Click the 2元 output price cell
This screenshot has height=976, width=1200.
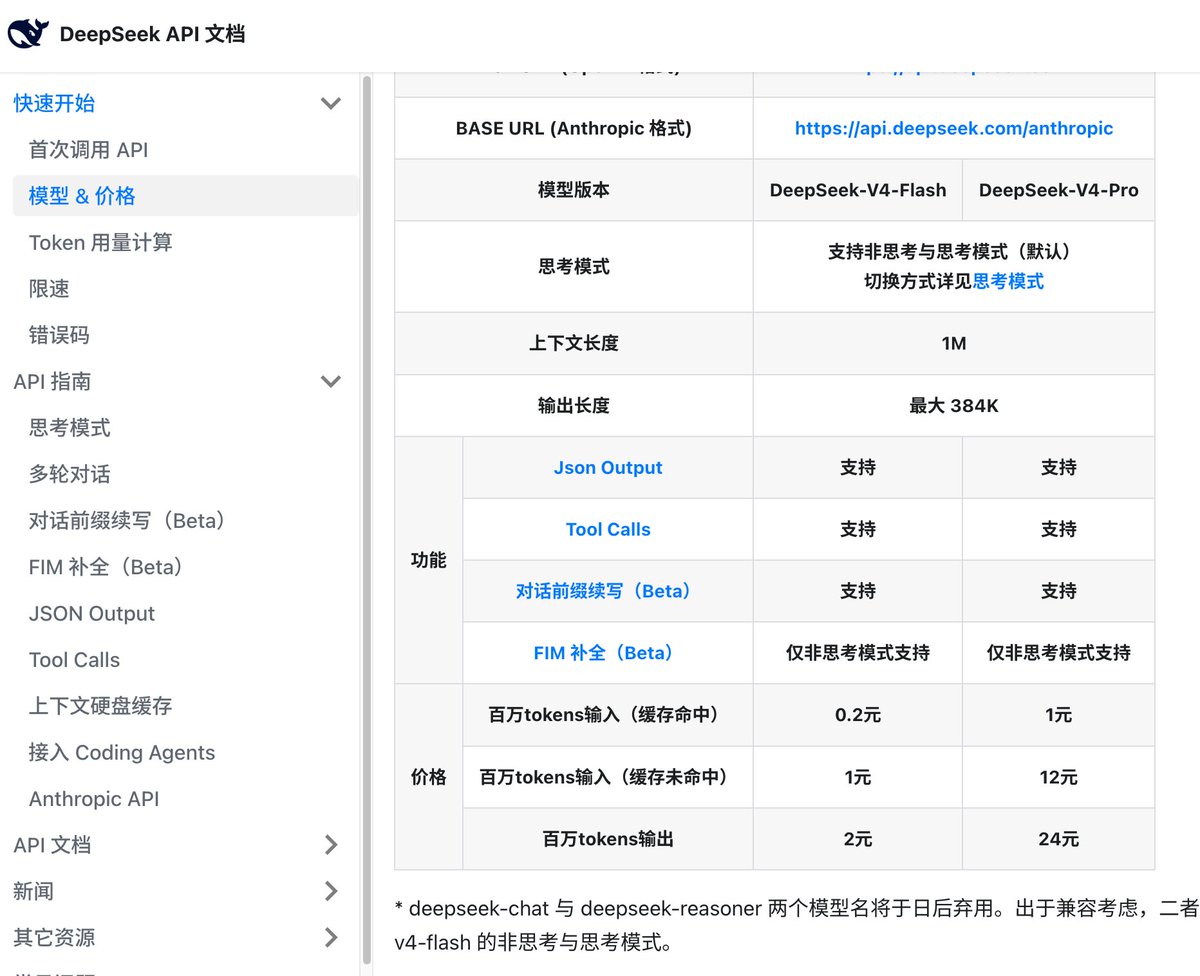[858, 839]
